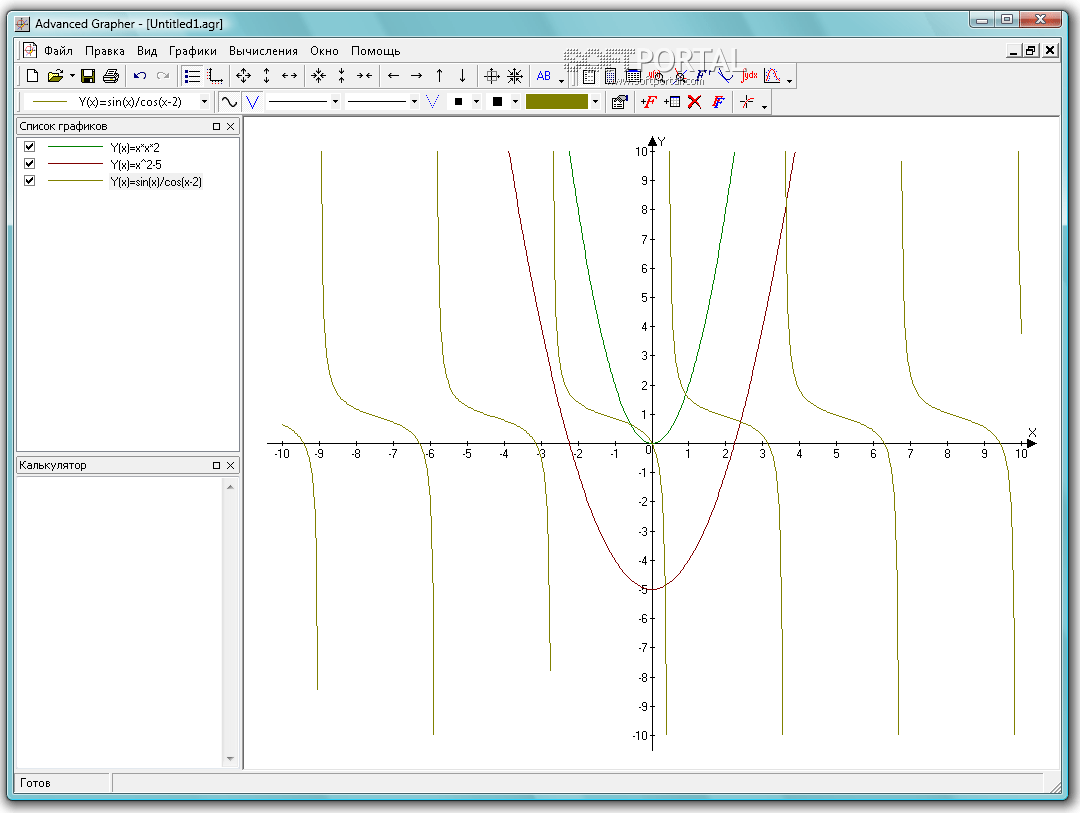Open the current graph selector dropdown
The width and height of the screenshot is (1080, 813).
[x=204, y=102]
